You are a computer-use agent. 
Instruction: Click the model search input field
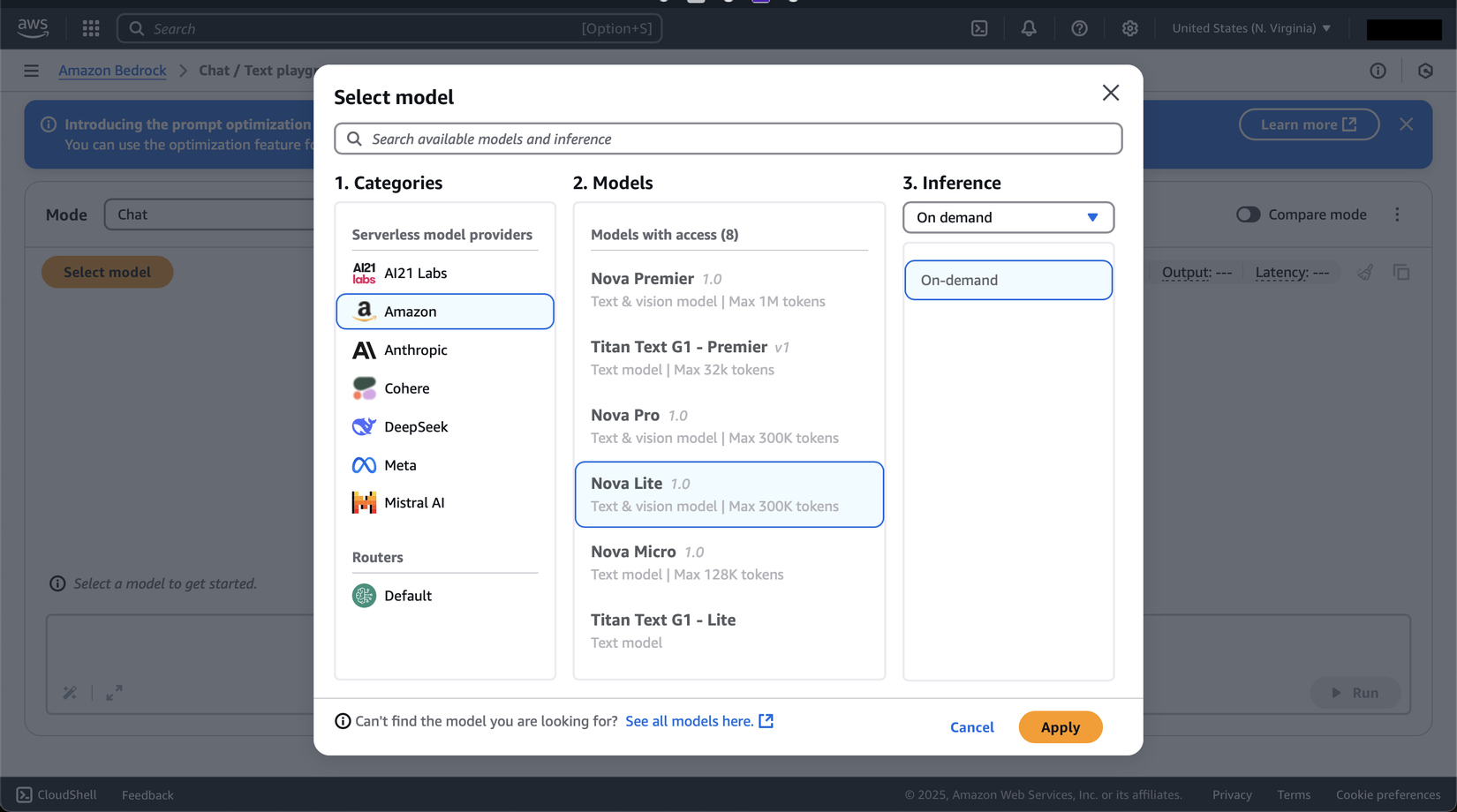pyautogui.click(x=728, y=139)
